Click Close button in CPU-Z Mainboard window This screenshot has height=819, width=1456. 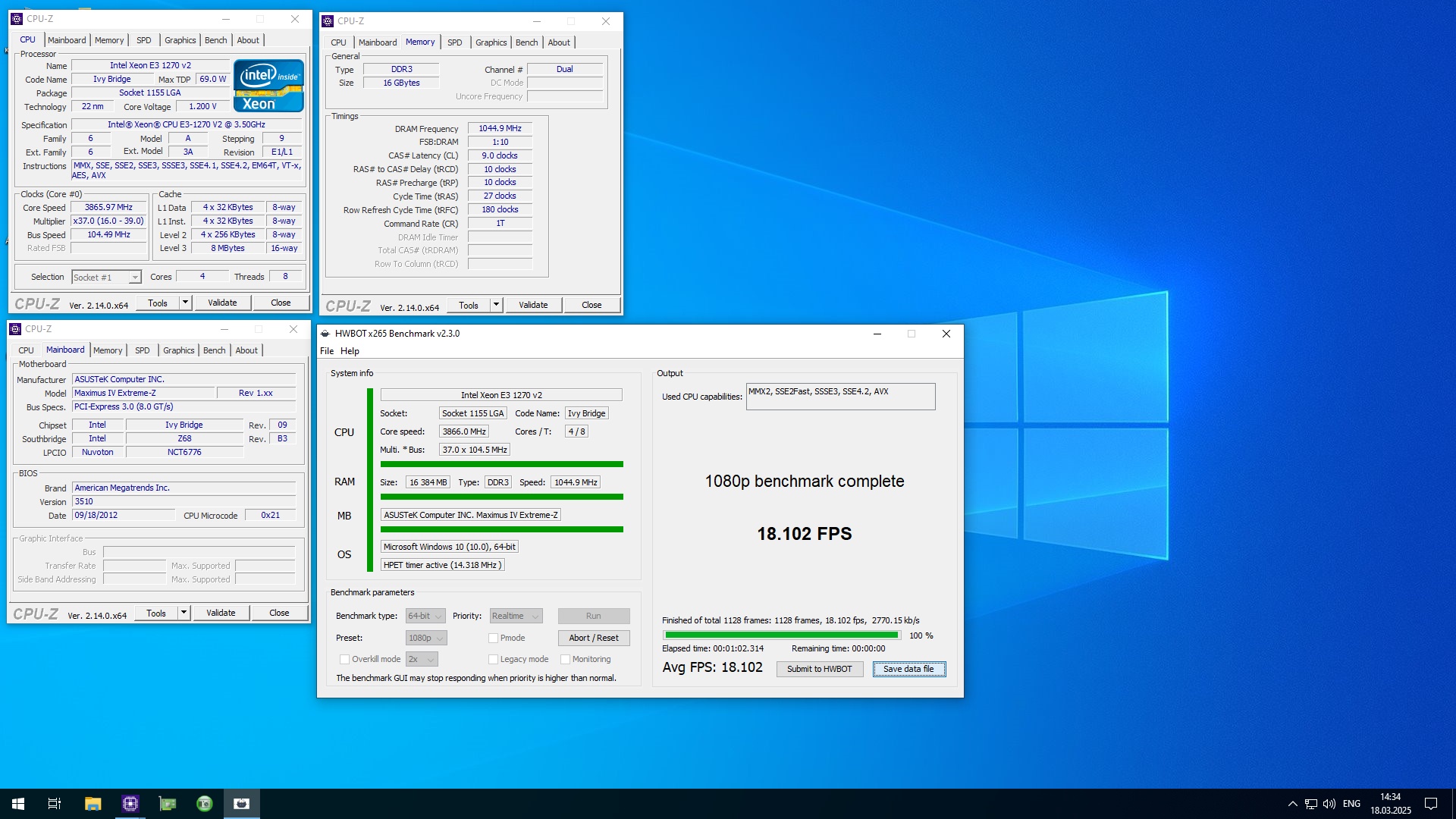(x=279, y=613)
